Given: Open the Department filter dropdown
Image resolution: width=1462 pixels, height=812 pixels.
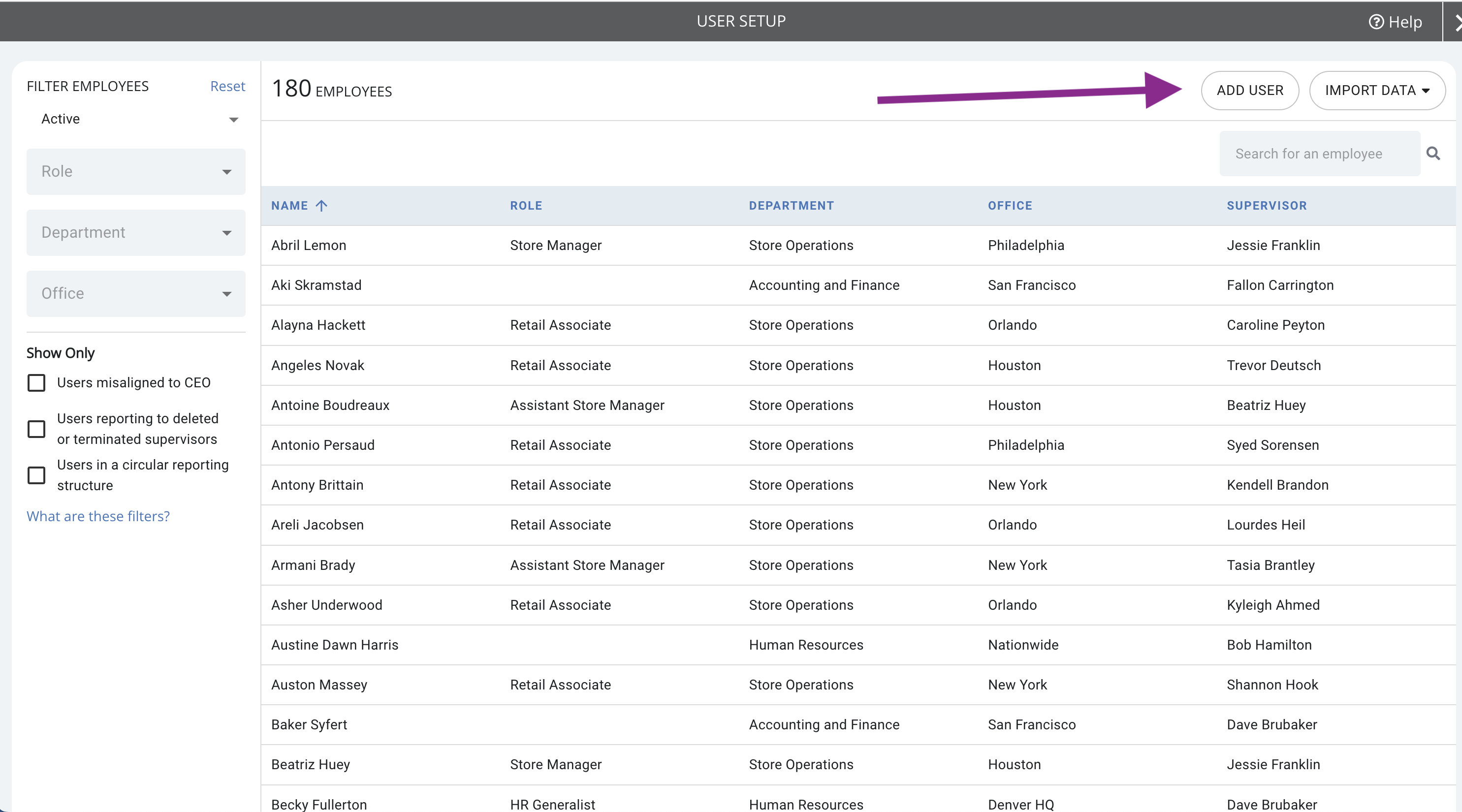Looking at the screenshot, I should click(x=136, y=233).
